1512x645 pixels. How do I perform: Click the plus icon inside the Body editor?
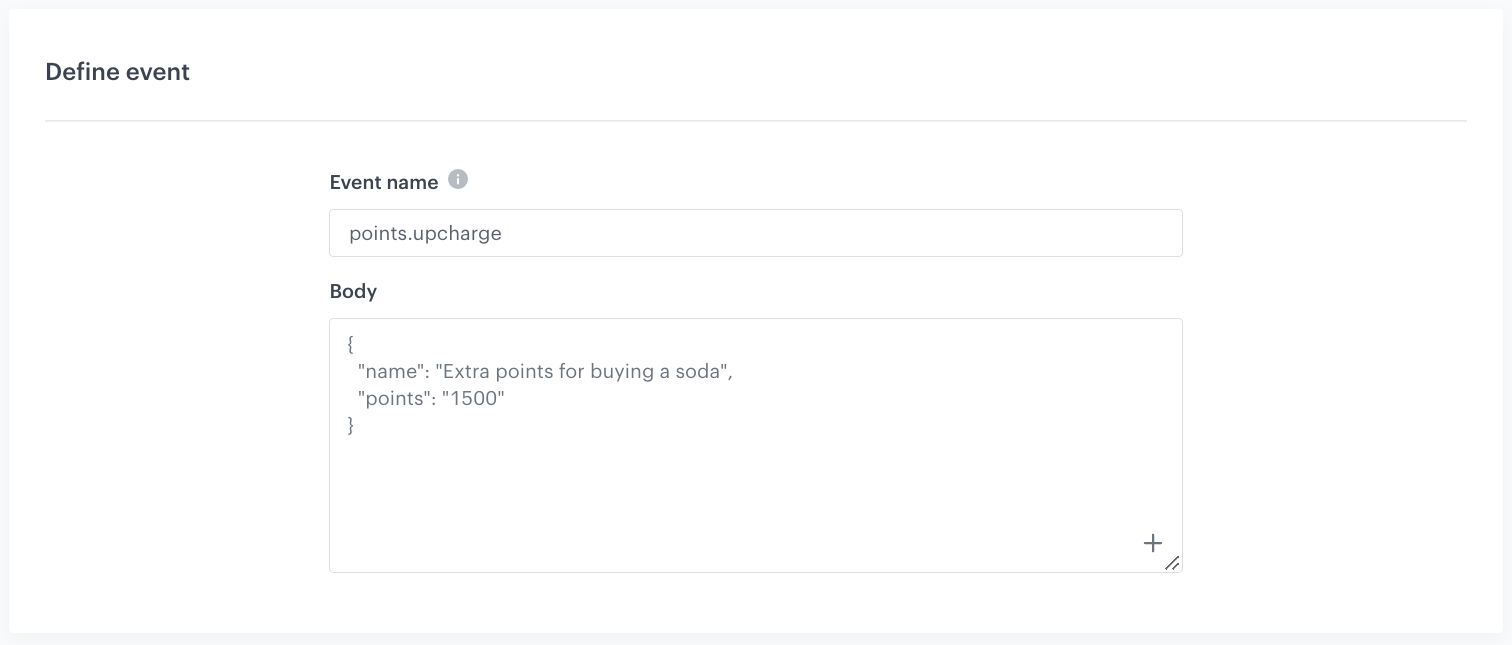(1152, 543)
